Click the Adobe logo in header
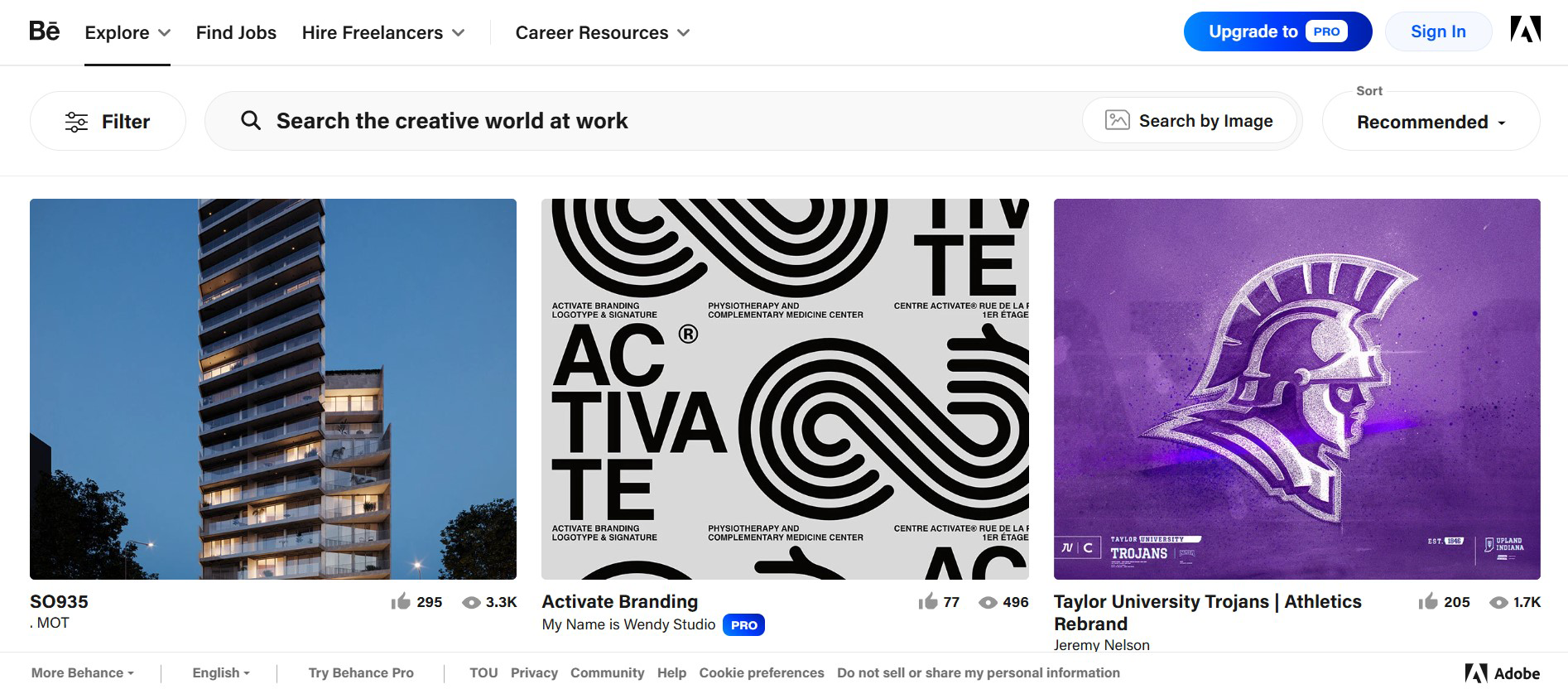 tap(1525, 30)
